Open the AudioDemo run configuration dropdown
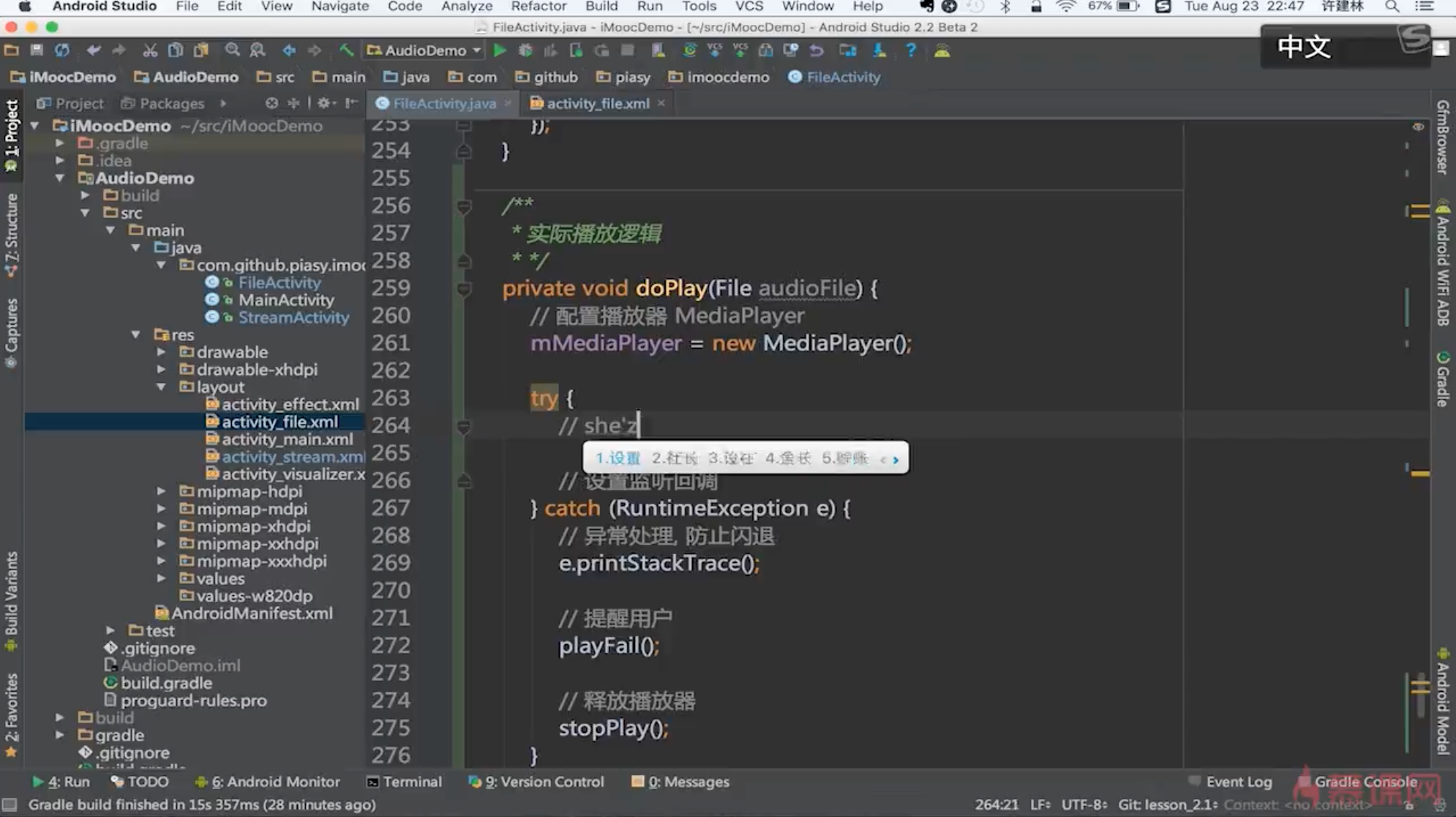This screenshot has width=1456, height=817. tap(424, 51)
